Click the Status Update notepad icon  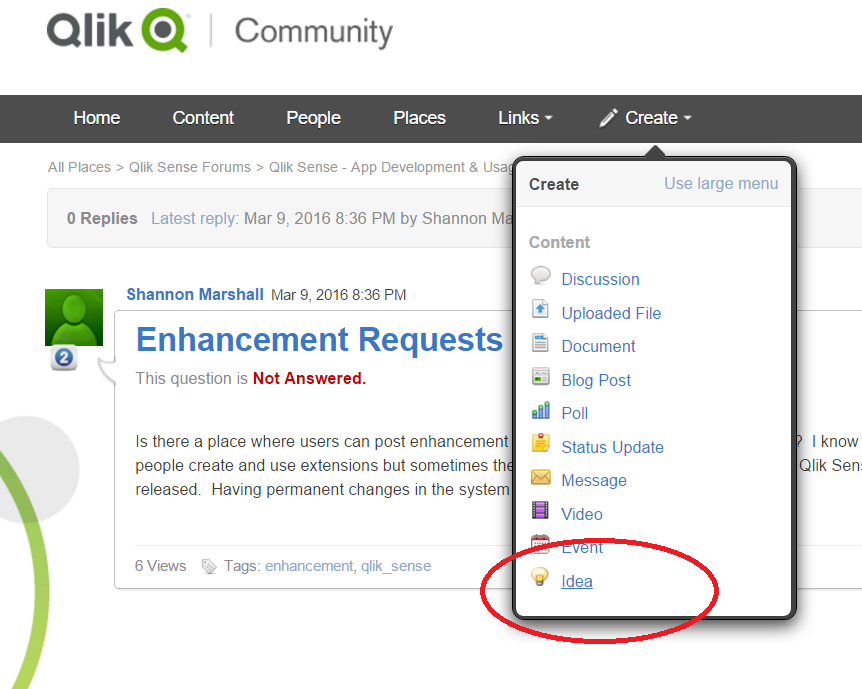point(540,443)
